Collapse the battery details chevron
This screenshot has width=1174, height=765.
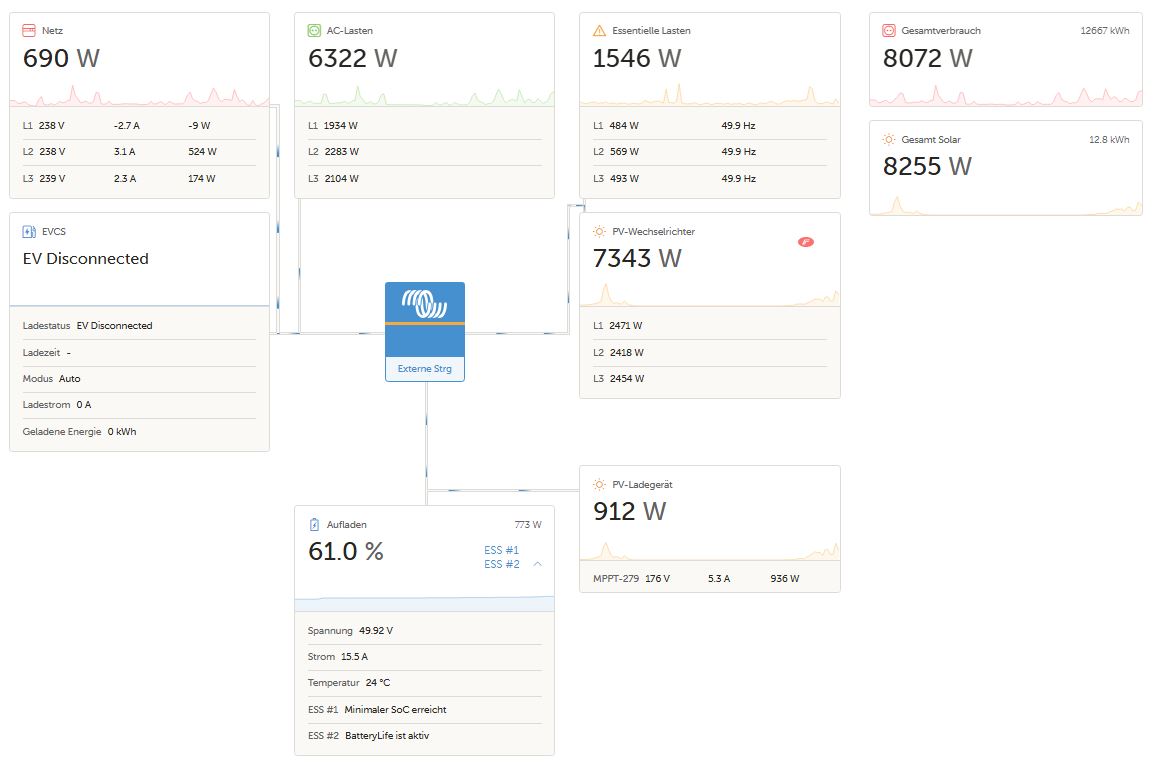click(538, 564)
